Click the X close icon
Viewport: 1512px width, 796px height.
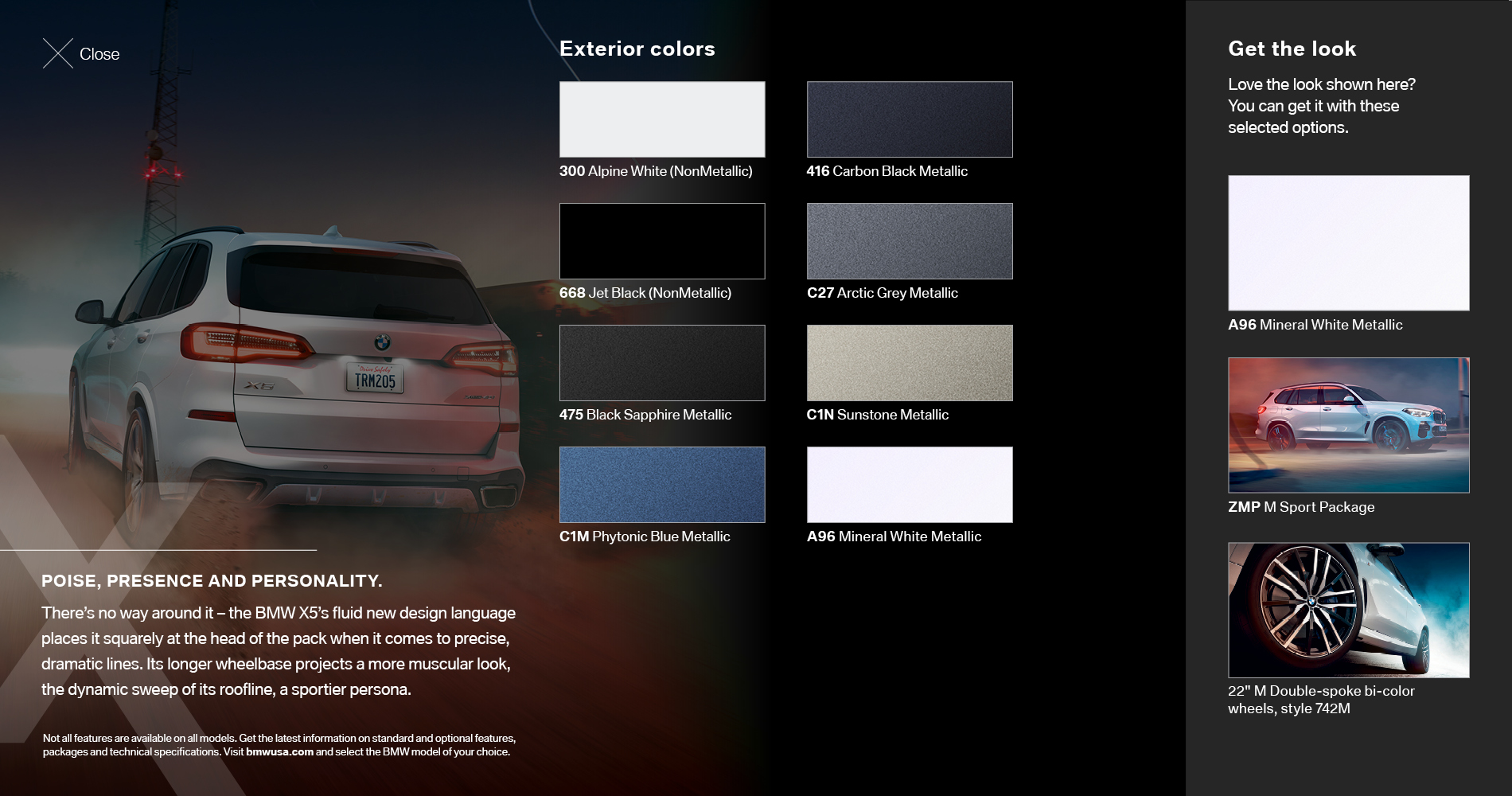click(57, 53)
